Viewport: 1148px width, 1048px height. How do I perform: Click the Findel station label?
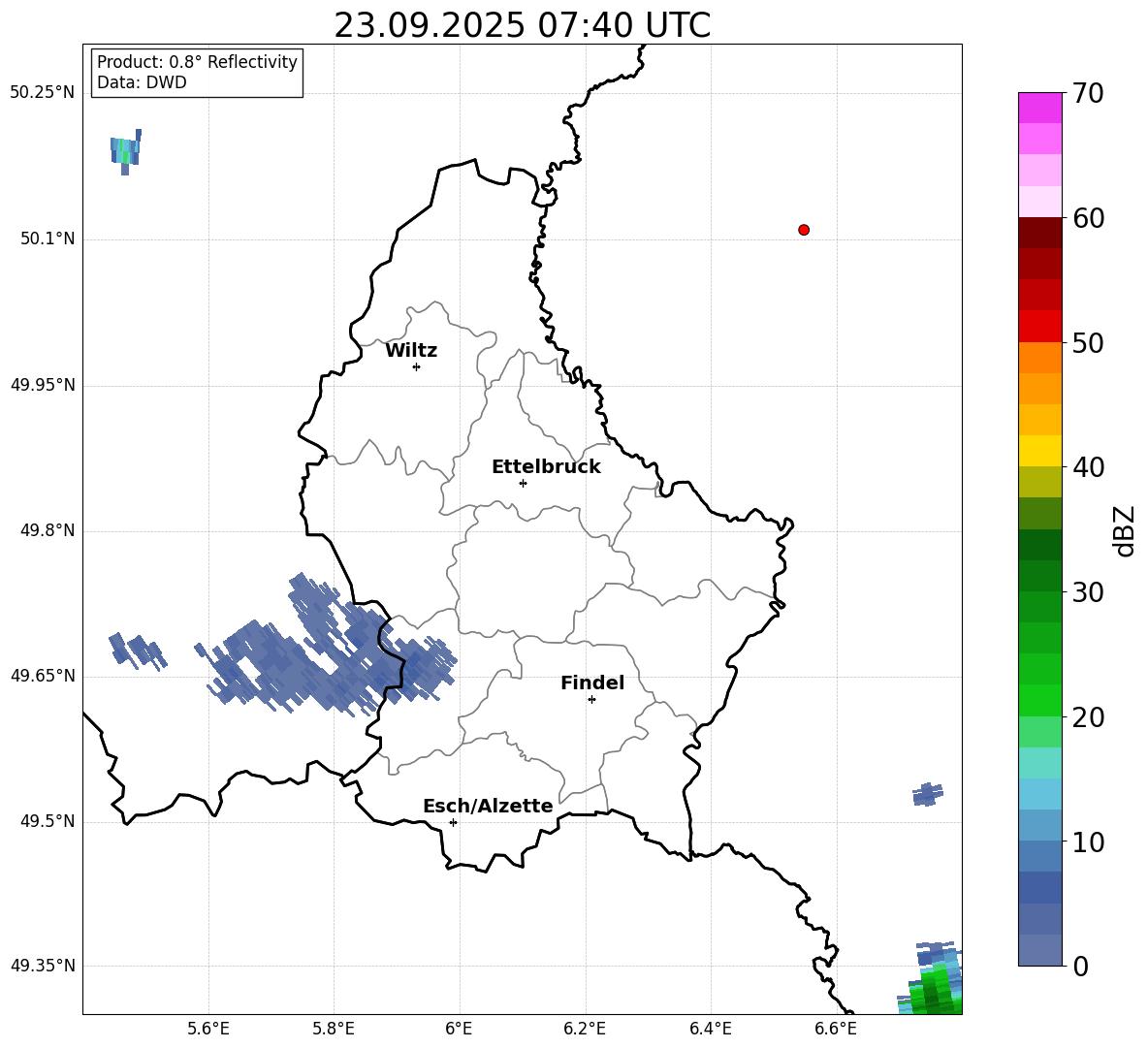pyautogui.click(x=592, y=683)
